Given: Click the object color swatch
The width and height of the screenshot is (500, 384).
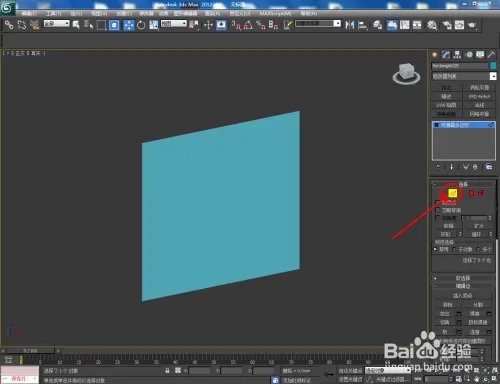Looking at the screenshot, I should [493, 66].
